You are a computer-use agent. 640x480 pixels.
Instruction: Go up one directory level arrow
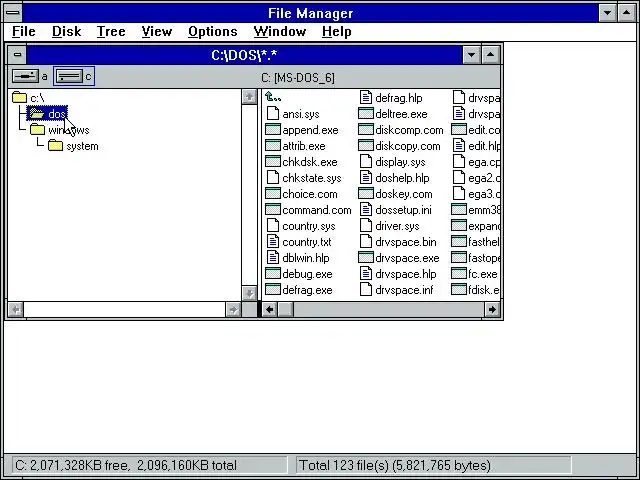(273, 97)
